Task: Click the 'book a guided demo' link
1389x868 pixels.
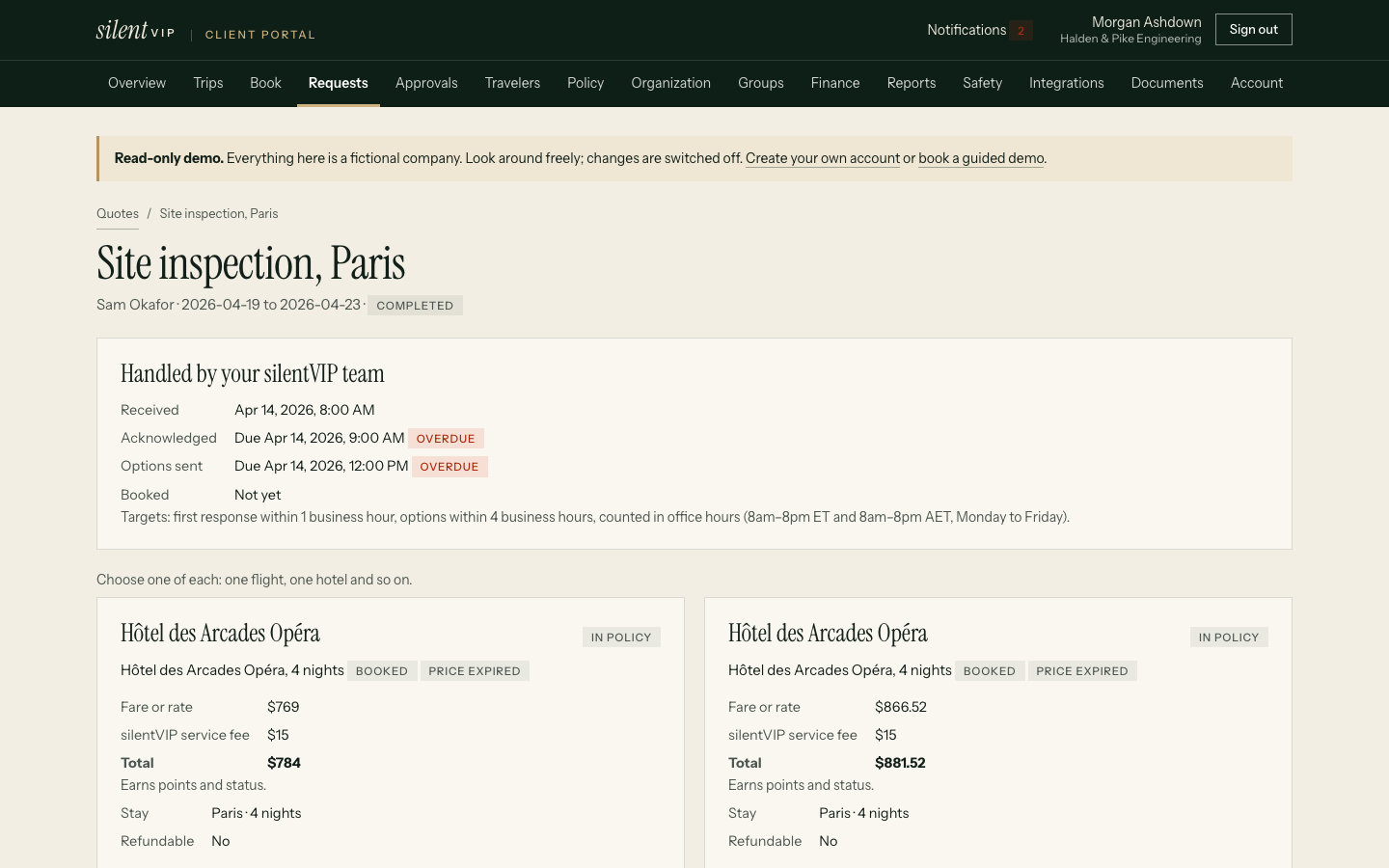Action: pyautogui.click(x=981, y=158)
